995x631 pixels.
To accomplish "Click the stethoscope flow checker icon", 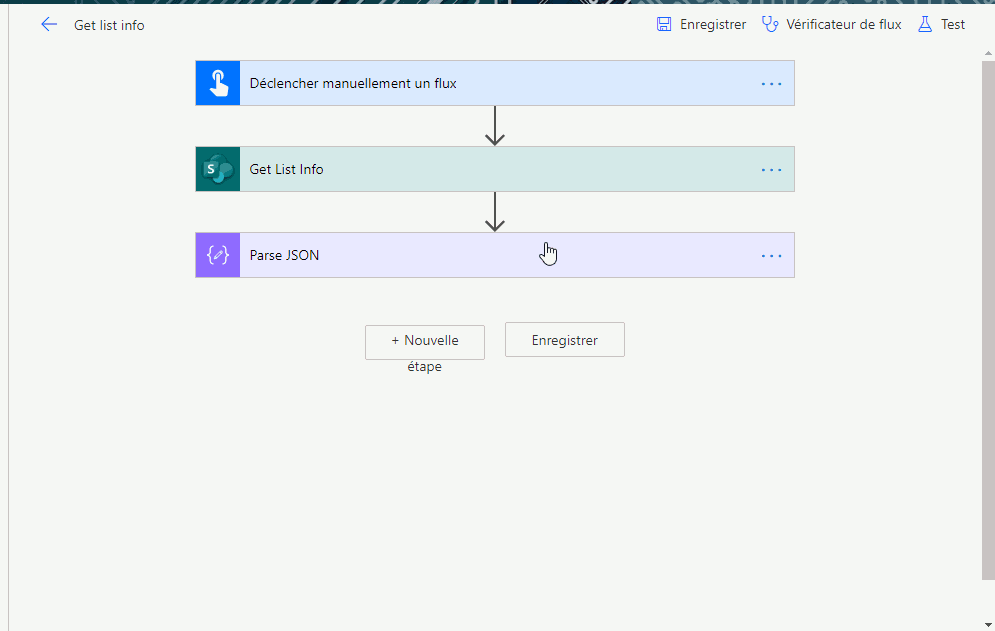I will (770, 24).
